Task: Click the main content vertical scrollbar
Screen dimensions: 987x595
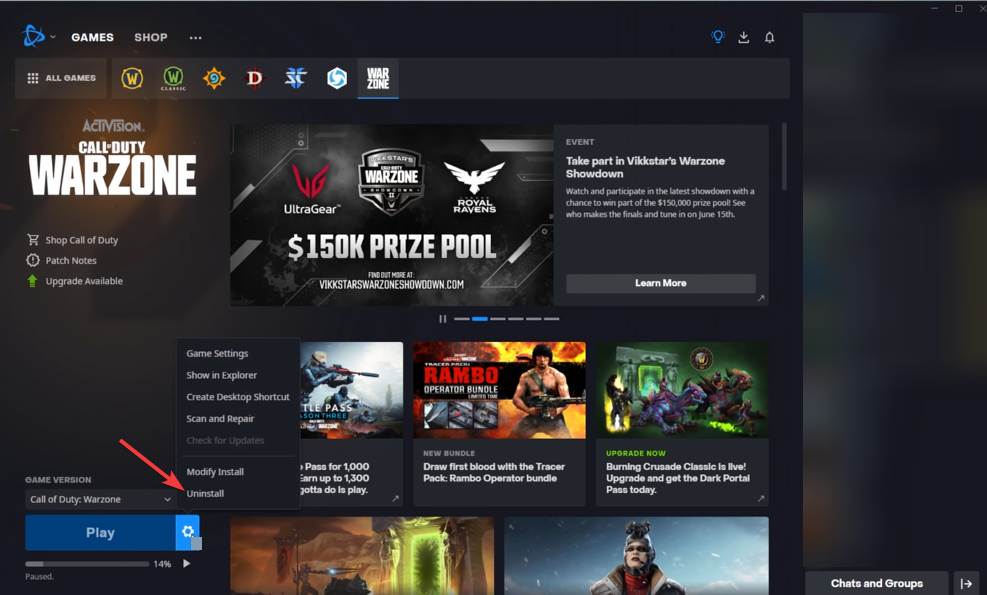Action: pyautogui.click(x=784, y=157)
